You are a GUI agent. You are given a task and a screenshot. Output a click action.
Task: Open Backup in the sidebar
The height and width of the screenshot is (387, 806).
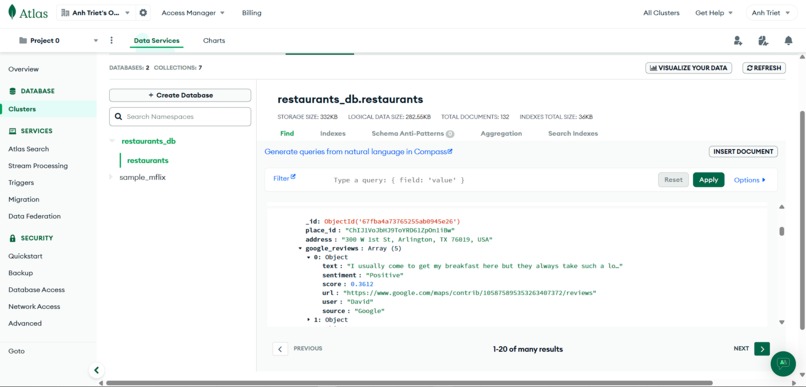21,273
